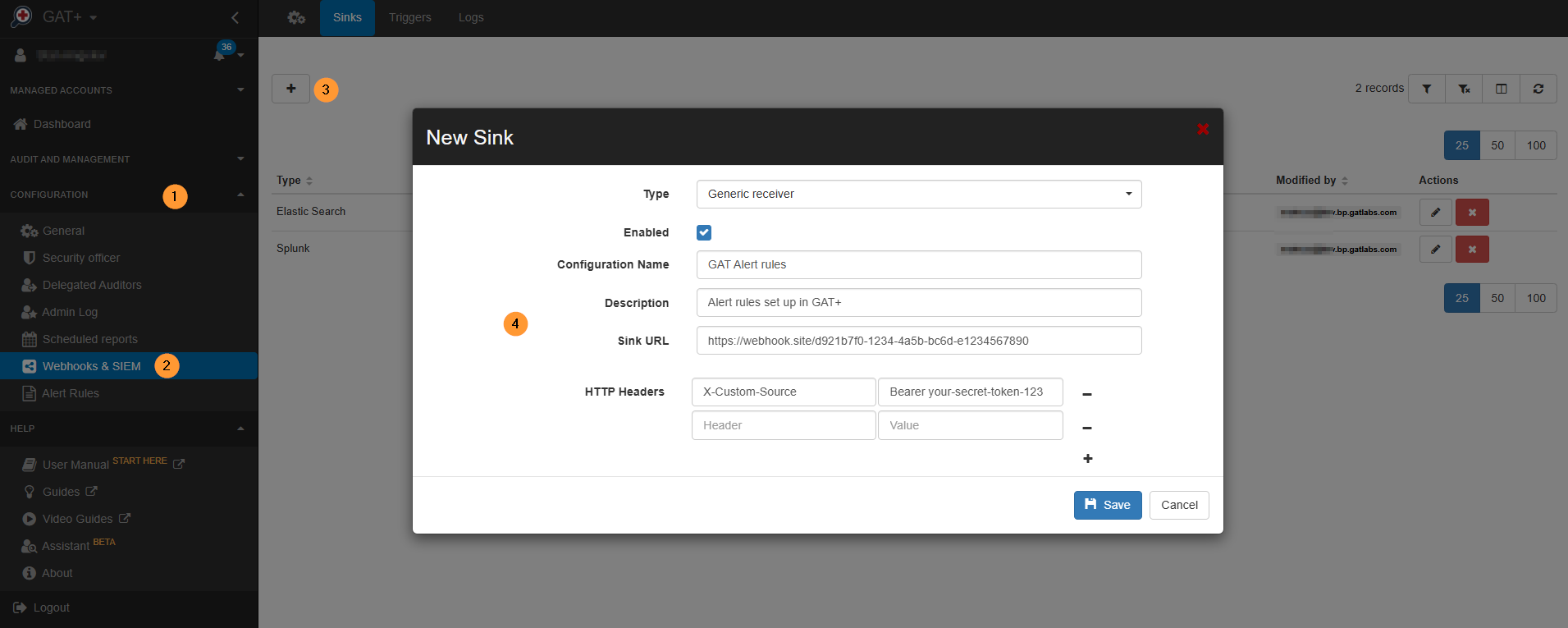Log out of GAT+
This screenshot has height=628, width=1568.
[x=51, y=607]
